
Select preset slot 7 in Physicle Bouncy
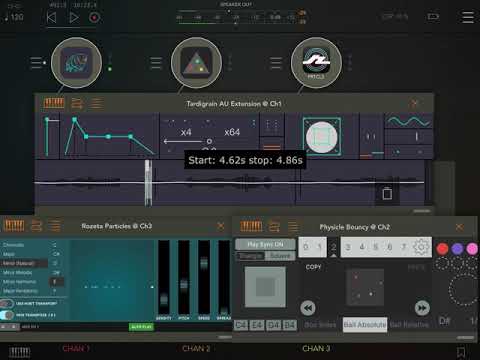[x=404, y=247]
